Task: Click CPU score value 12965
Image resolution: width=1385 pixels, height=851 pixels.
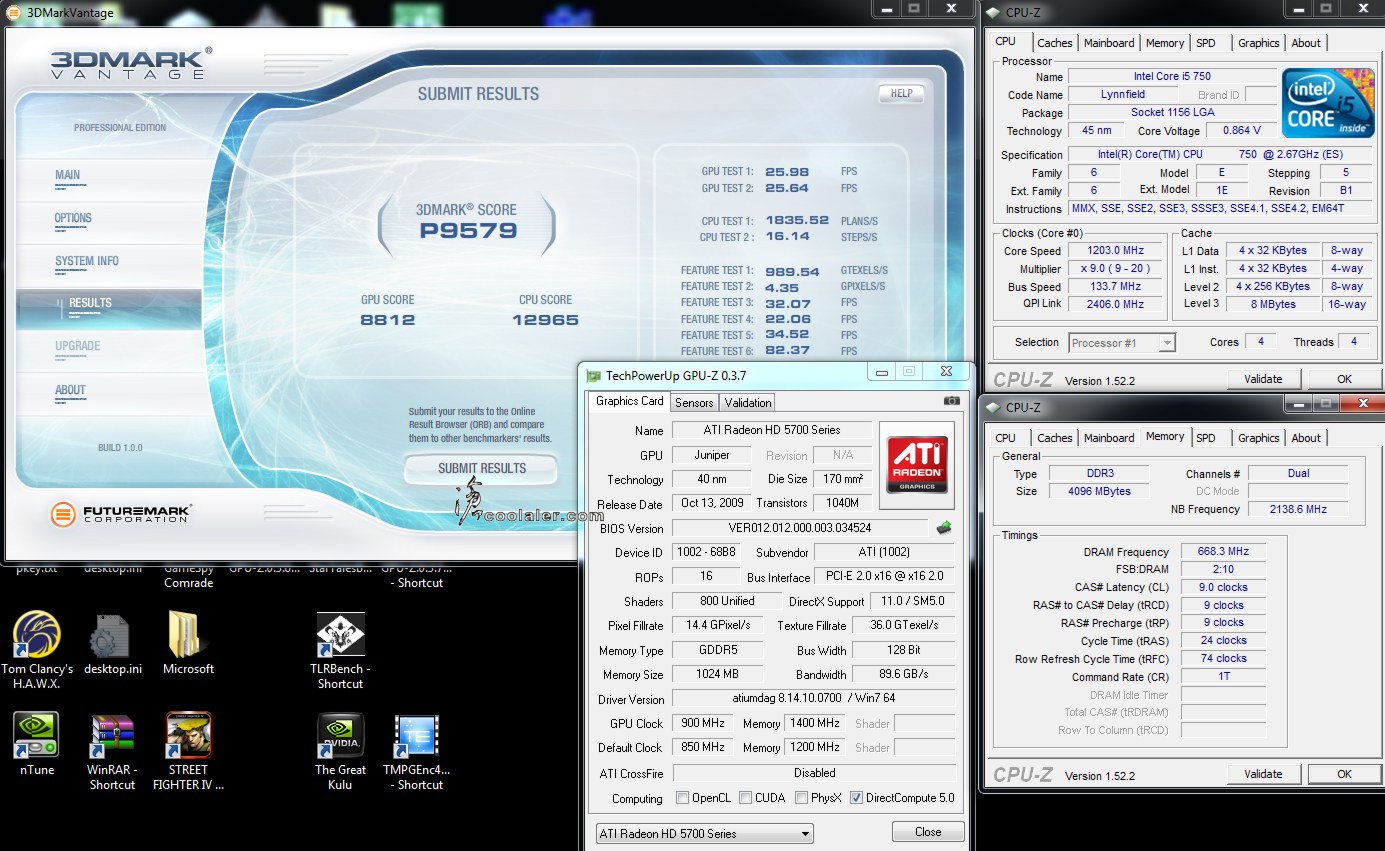Action: [x=545, y=320]
